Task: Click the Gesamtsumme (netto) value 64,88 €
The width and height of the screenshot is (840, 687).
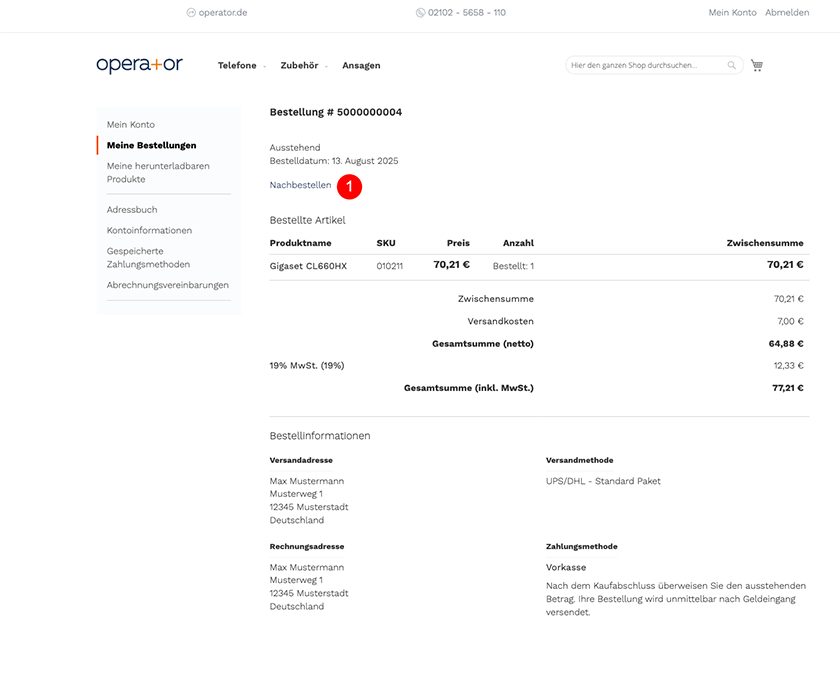Action: tap(786, 344)
